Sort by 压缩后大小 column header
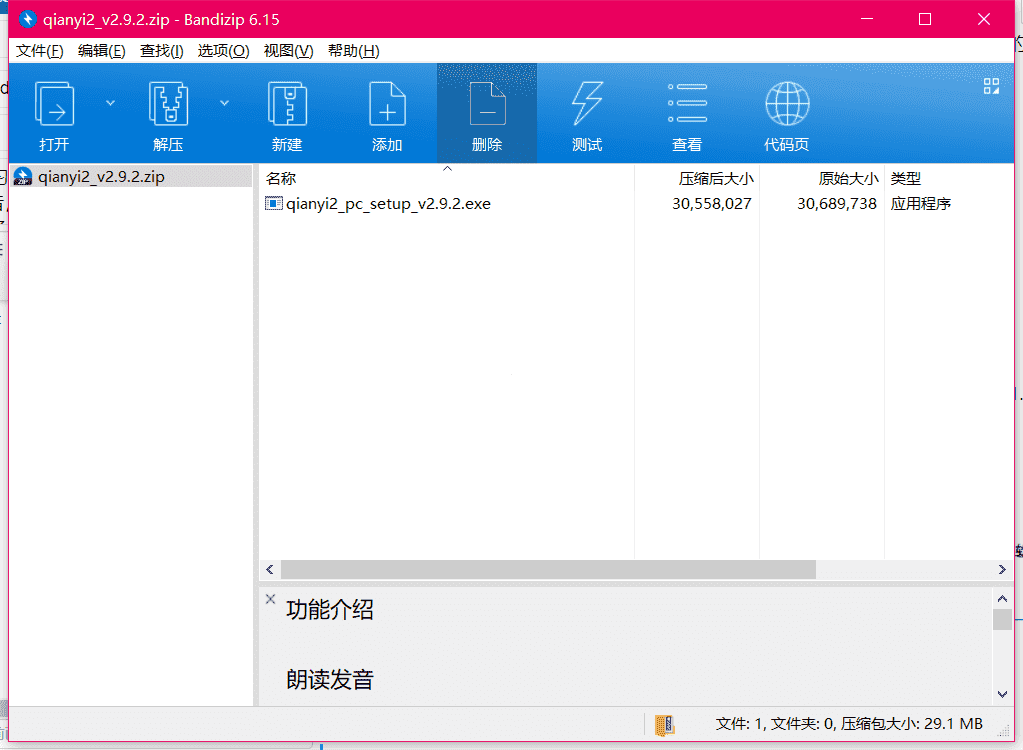Screen dimensions: 1023x750 716,178
